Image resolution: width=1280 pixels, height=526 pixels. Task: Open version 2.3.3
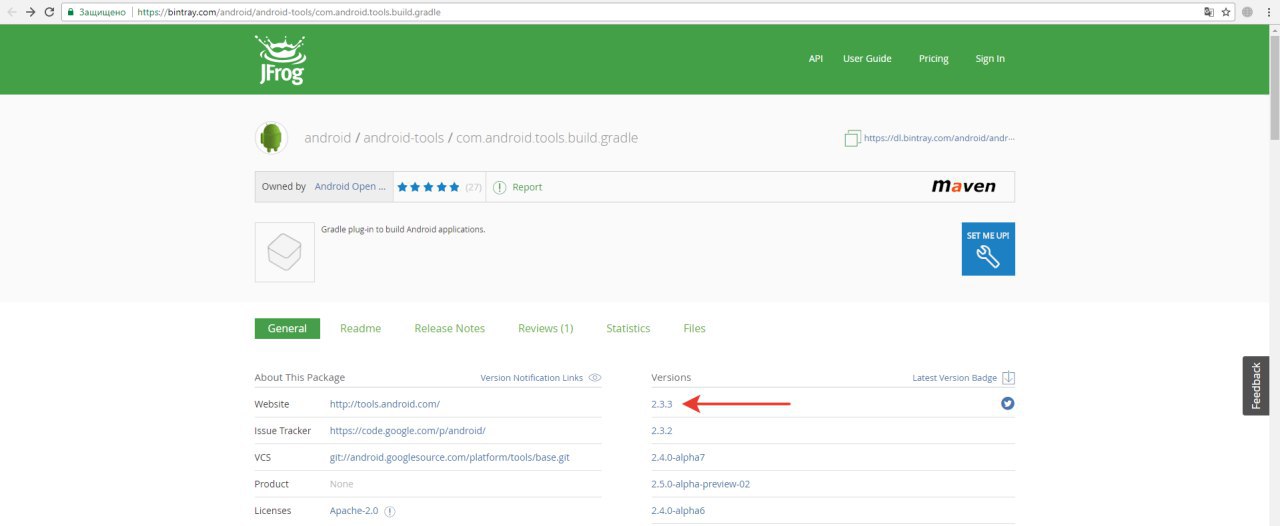pyautogui.click(x=662, y=404)
